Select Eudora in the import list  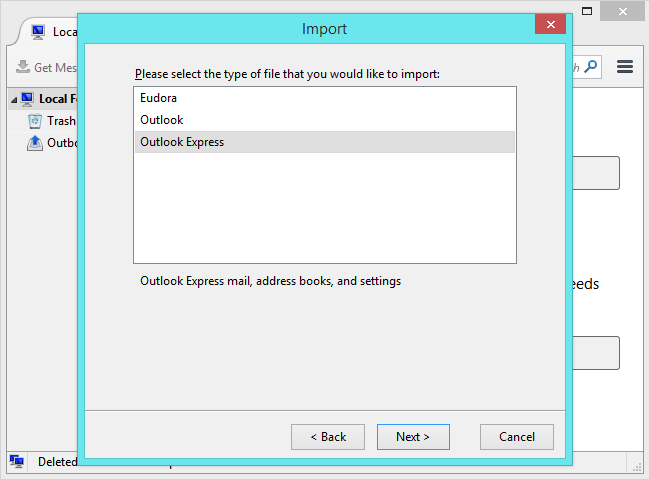(325, 98)
